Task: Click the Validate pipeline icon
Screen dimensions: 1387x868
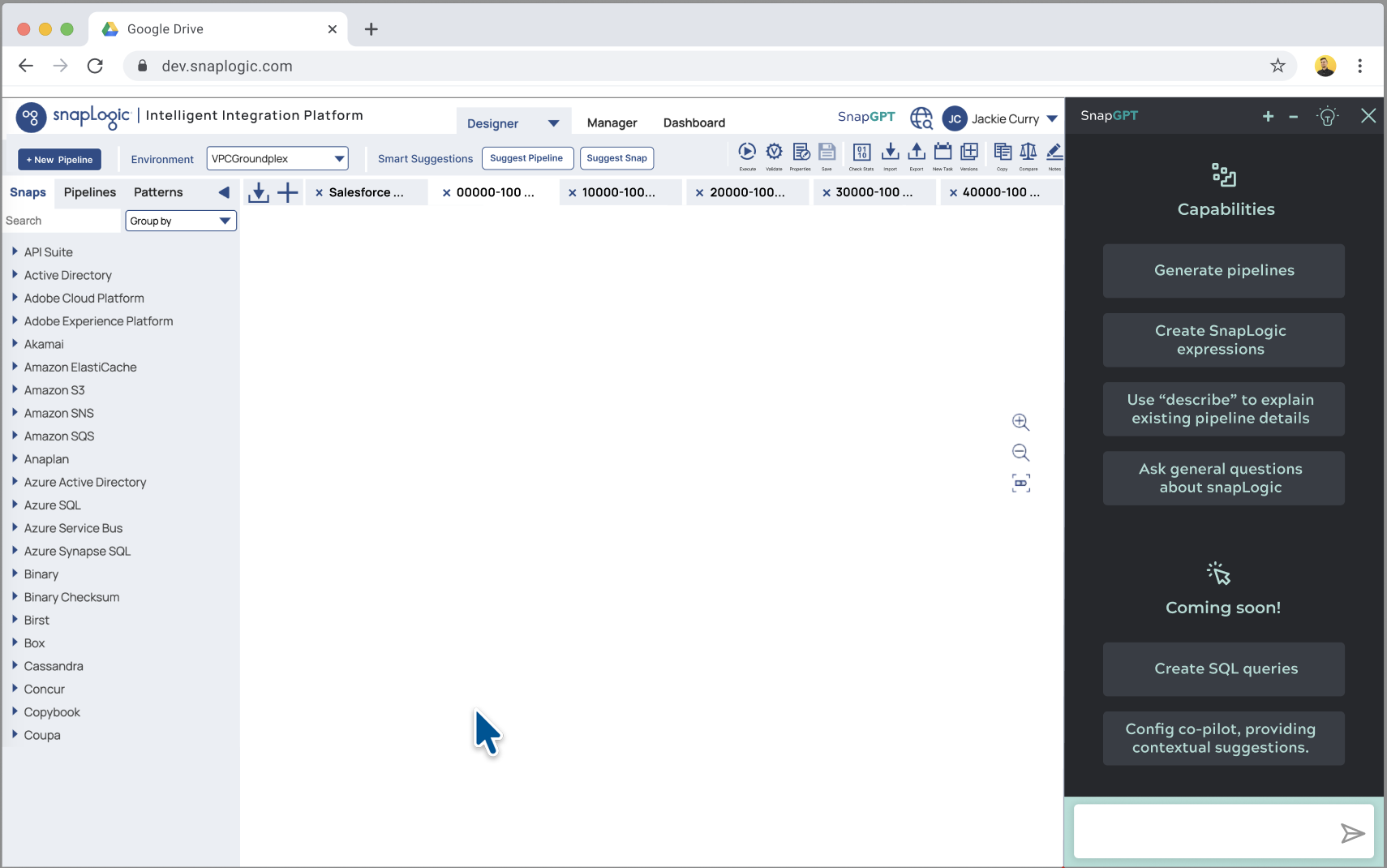Action: pyautogui.click(x=775, y=152)
